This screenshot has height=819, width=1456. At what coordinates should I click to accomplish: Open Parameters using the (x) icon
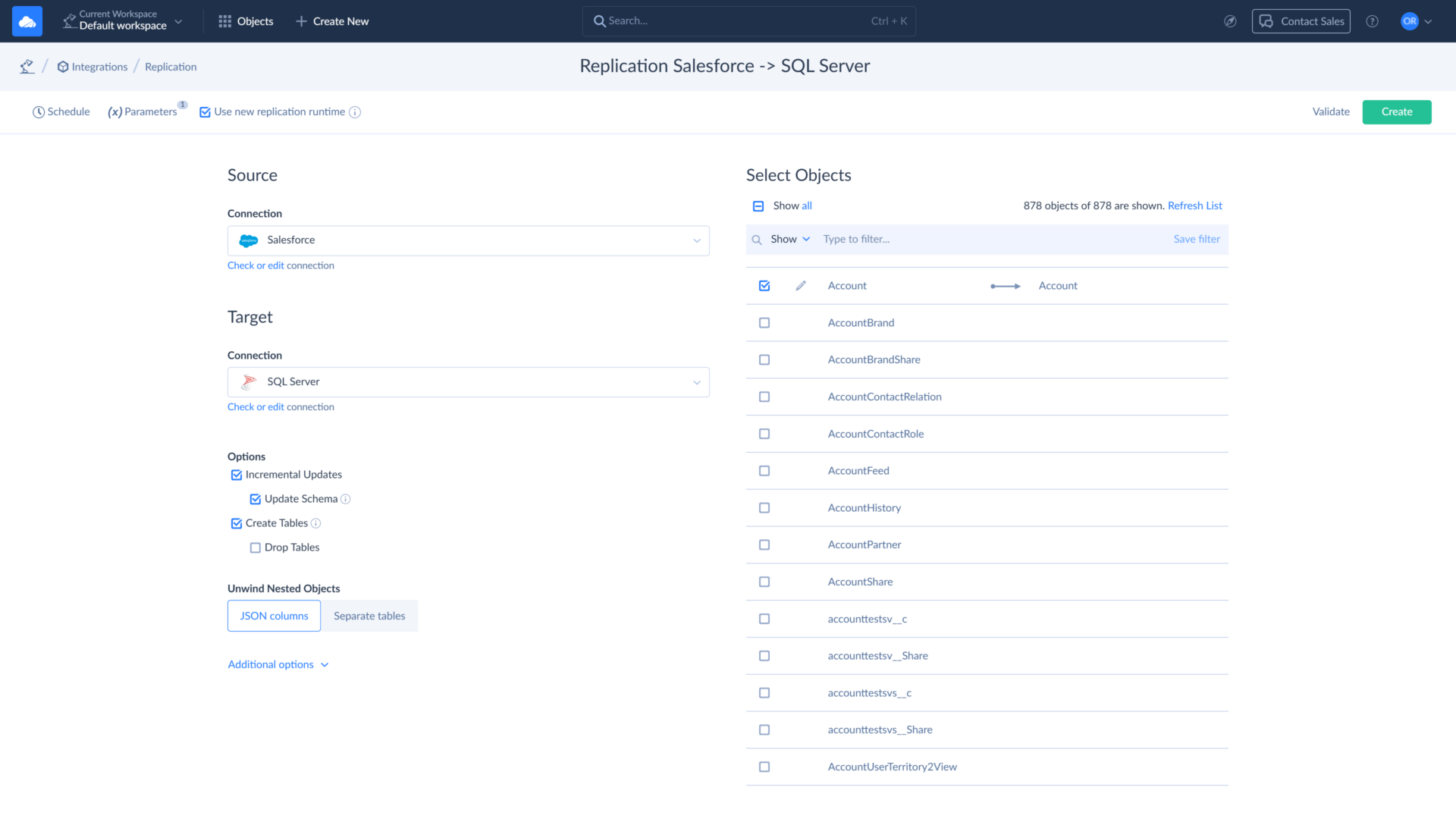115,111
